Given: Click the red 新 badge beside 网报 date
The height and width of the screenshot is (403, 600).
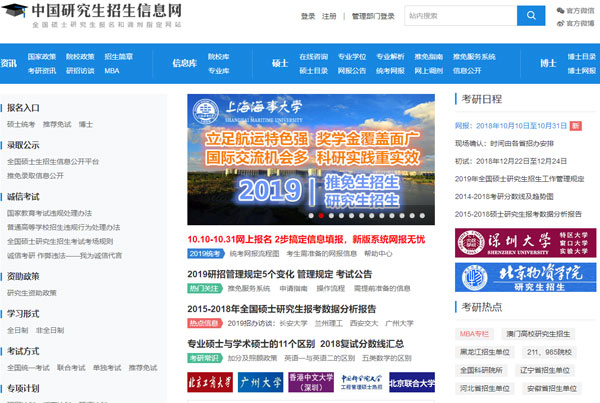Looking at the screenshot, I should point(576,126).
